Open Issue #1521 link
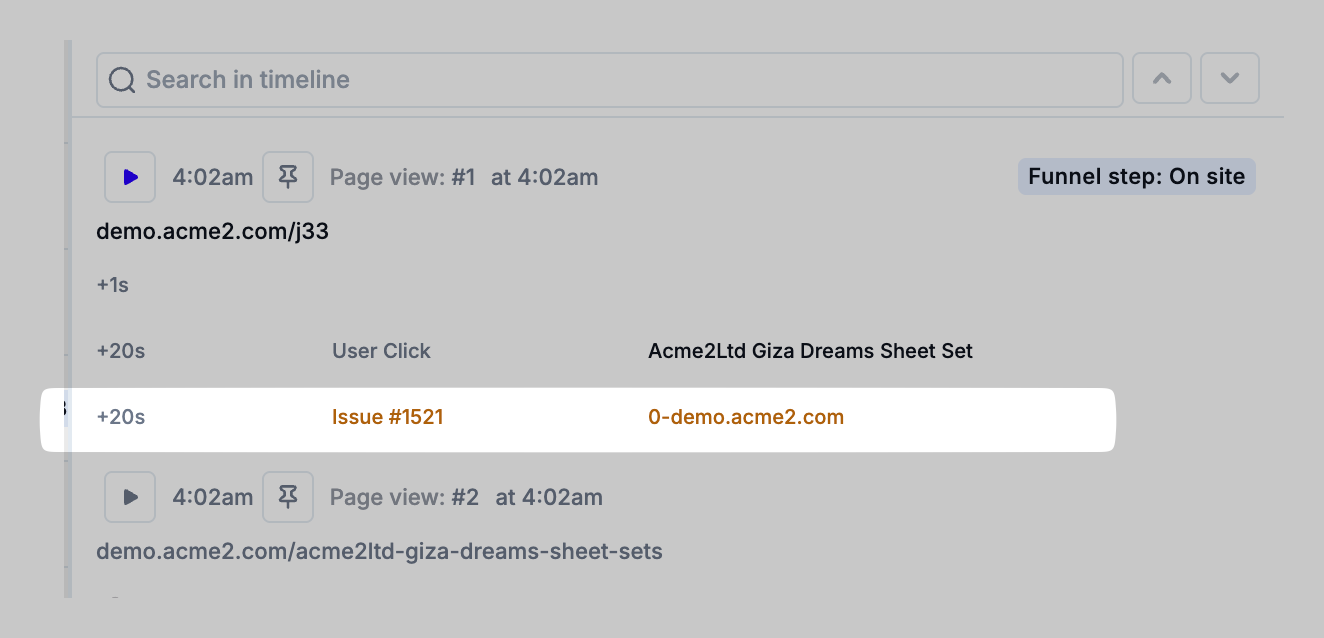The width and height of the screenshot is (1324, 638). (387, 417)
